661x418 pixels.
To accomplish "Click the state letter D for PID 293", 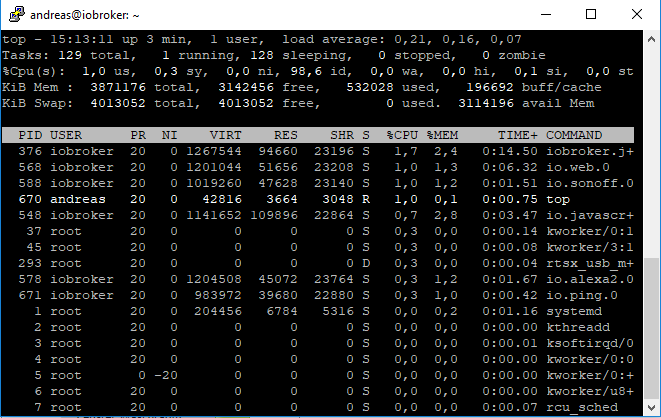I will pyautogui.click(x=366, y=263).
